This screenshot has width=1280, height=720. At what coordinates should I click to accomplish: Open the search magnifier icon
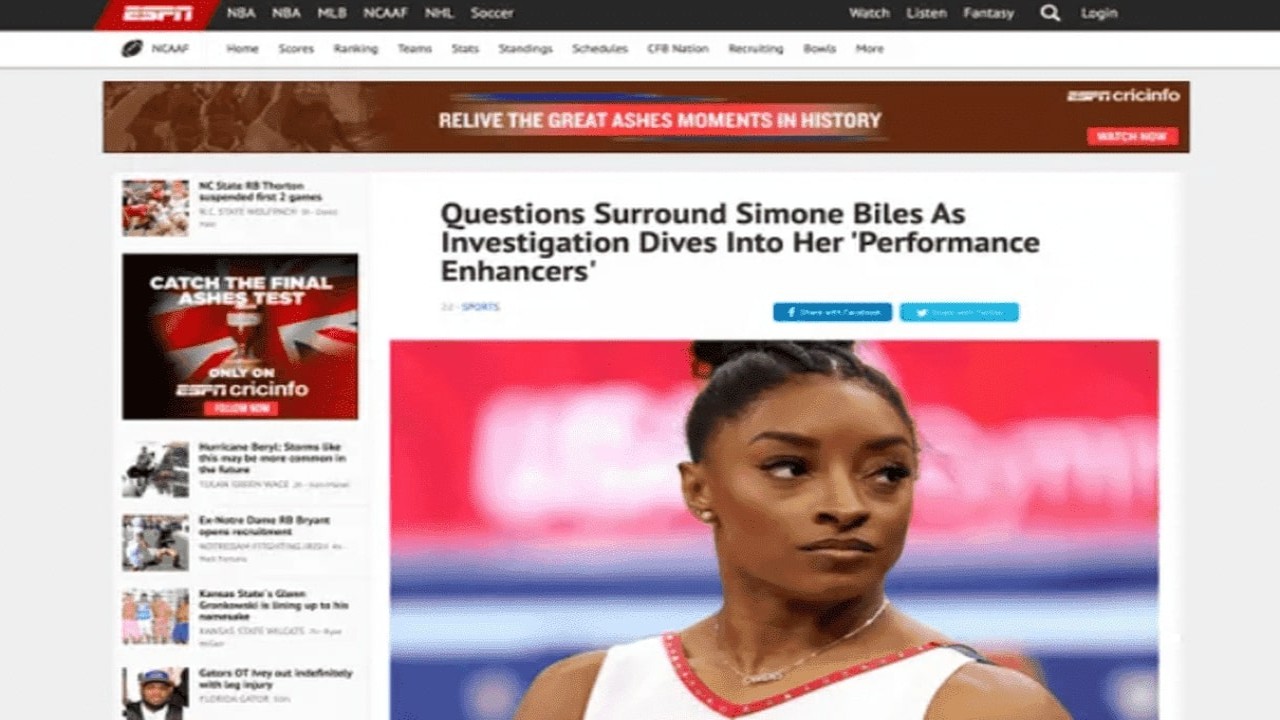pyautogui.click(x=1049, y=13)
